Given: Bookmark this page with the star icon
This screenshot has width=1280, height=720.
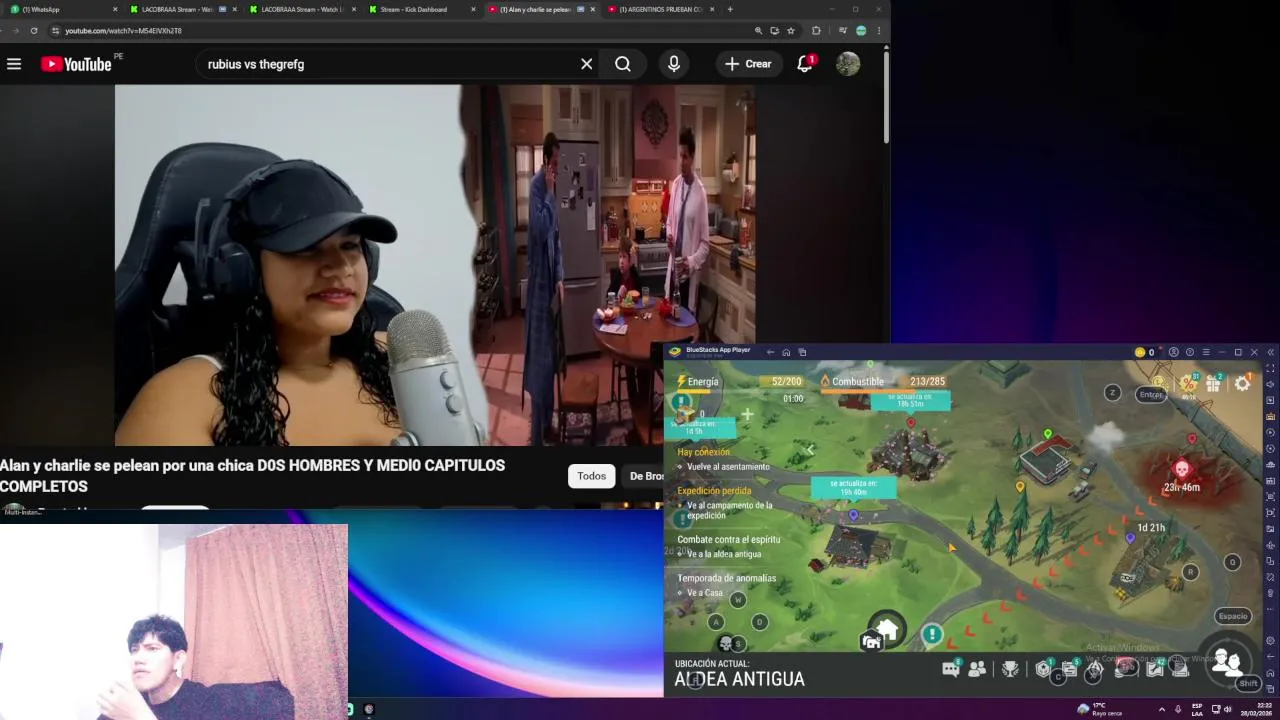Looking at the screenshot, I should click(x=791, y=31).
